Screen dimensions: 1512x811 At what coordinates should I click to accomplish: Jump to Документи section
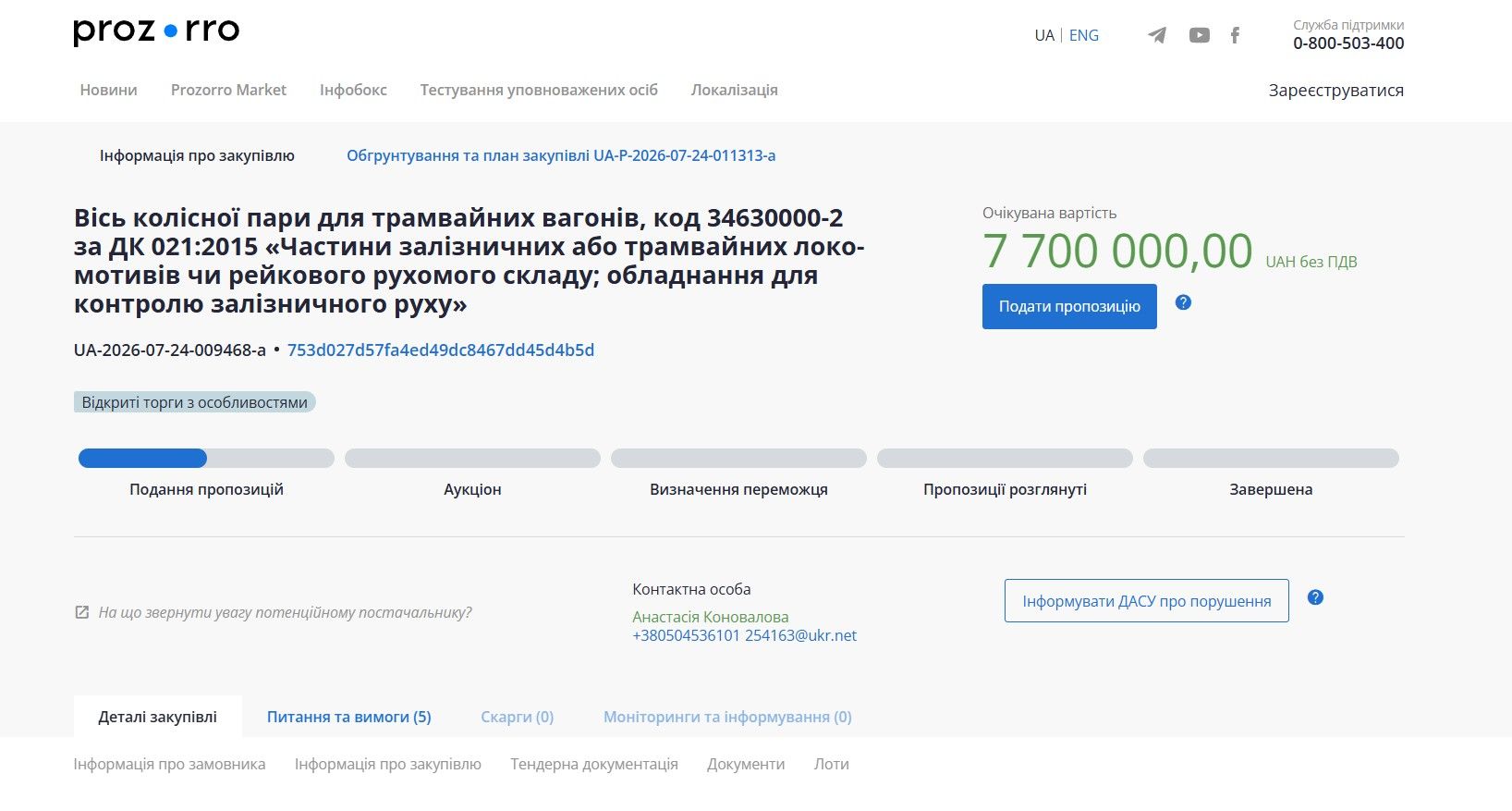[x=746, y=764]
